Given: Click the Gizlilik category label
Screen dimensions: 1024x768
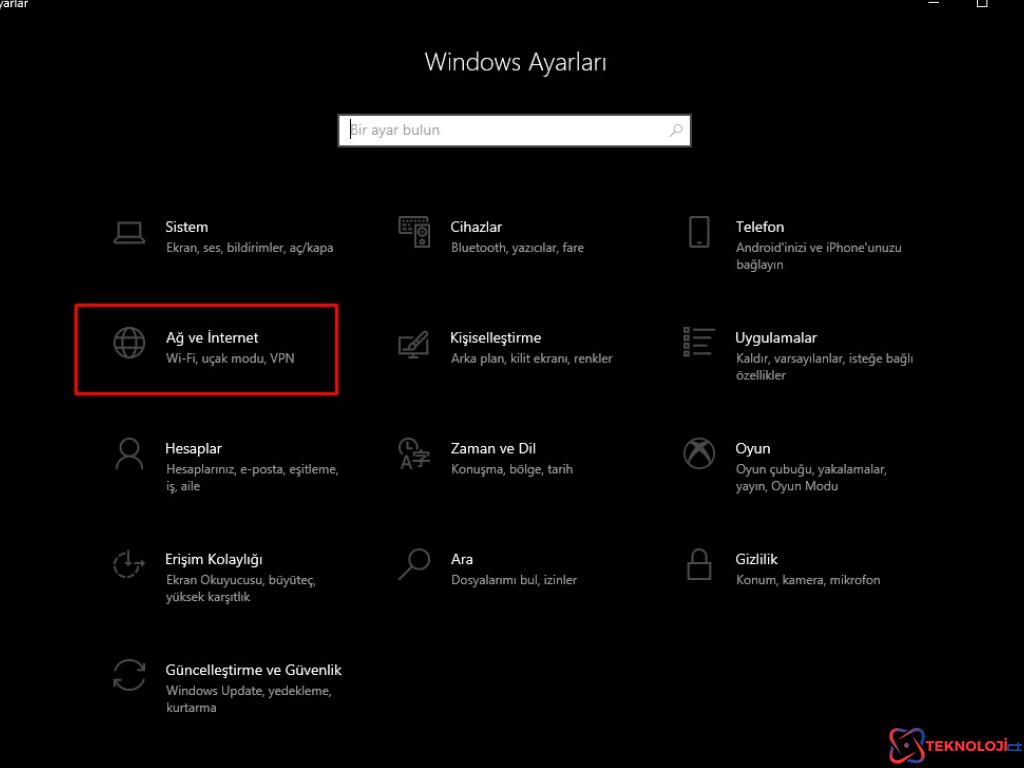Looking at the screenshot, I should pyautogui.click(x=756, y=558).
